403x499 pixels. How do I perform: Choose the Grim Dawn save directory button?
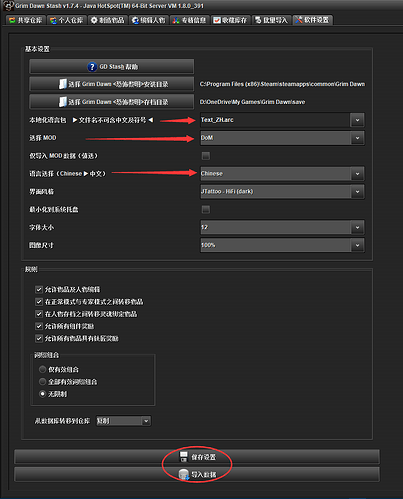[112, 102]
